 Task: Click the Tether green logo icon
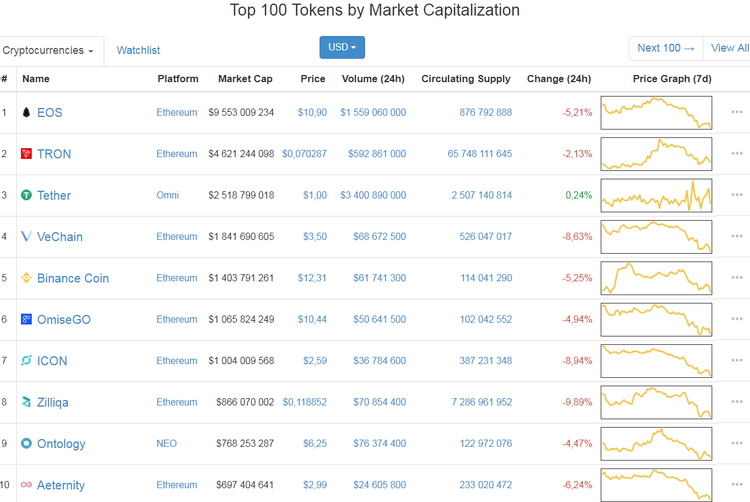click(x=26, y=195)
